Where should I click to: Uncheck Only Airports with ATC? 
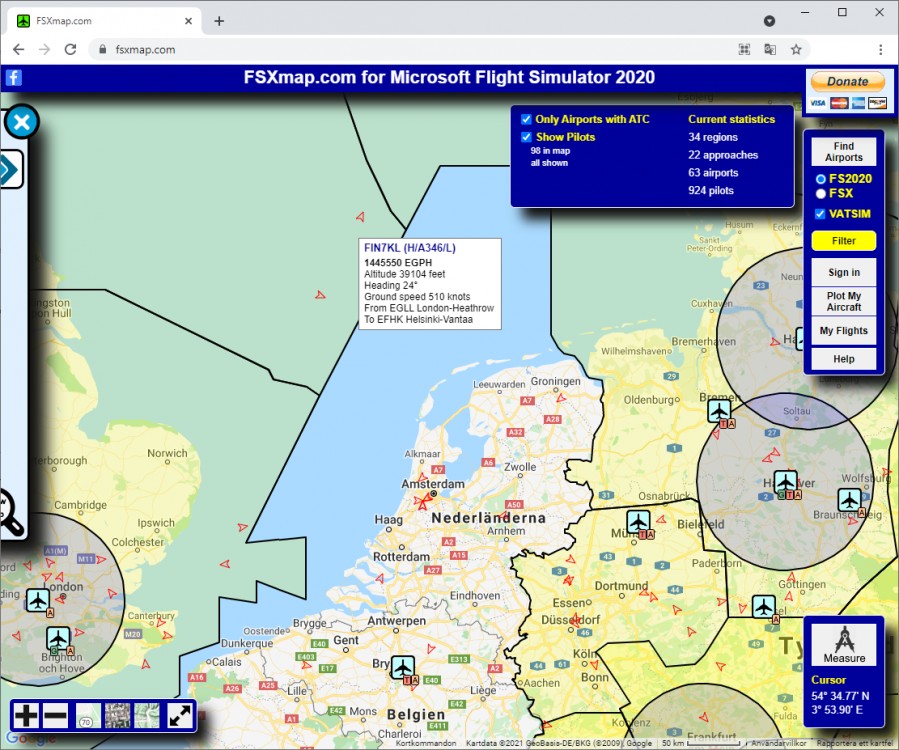526,119
